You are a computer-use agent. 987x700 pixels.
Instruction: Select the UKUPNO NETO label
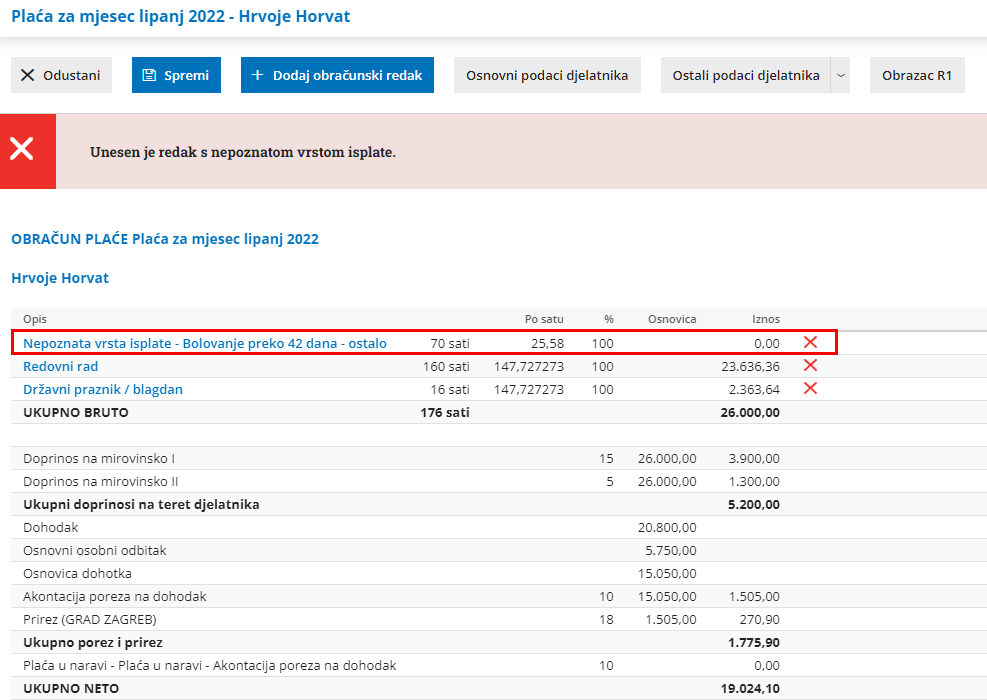(x=71, y=689)
